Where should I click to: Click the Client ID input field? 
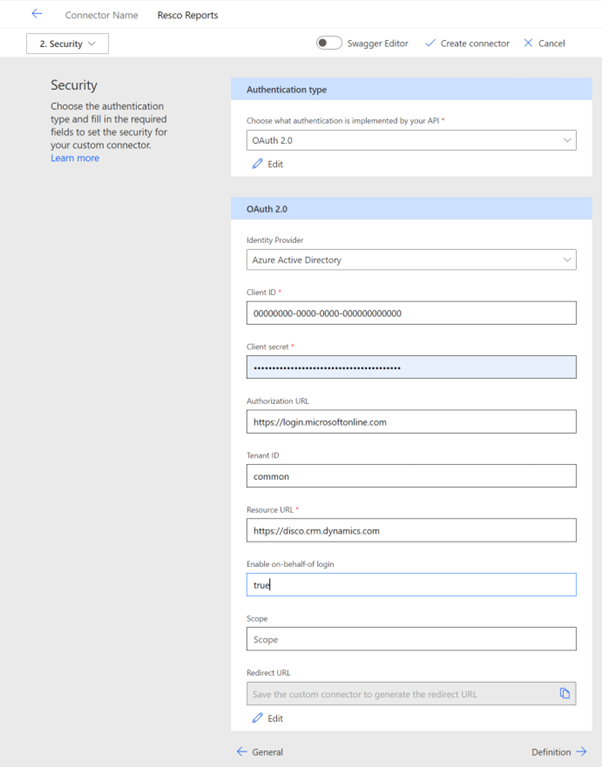click(411, 313)
